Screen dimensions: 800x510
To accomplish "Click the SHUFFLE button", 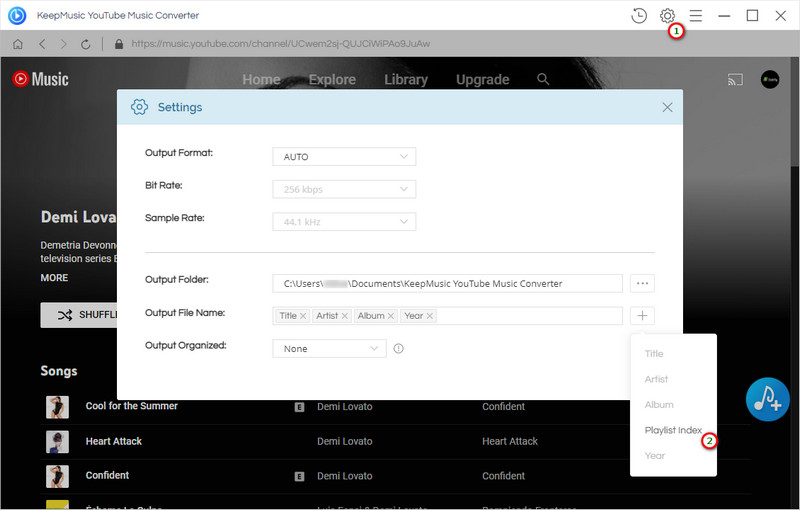I will pos(79,315).
